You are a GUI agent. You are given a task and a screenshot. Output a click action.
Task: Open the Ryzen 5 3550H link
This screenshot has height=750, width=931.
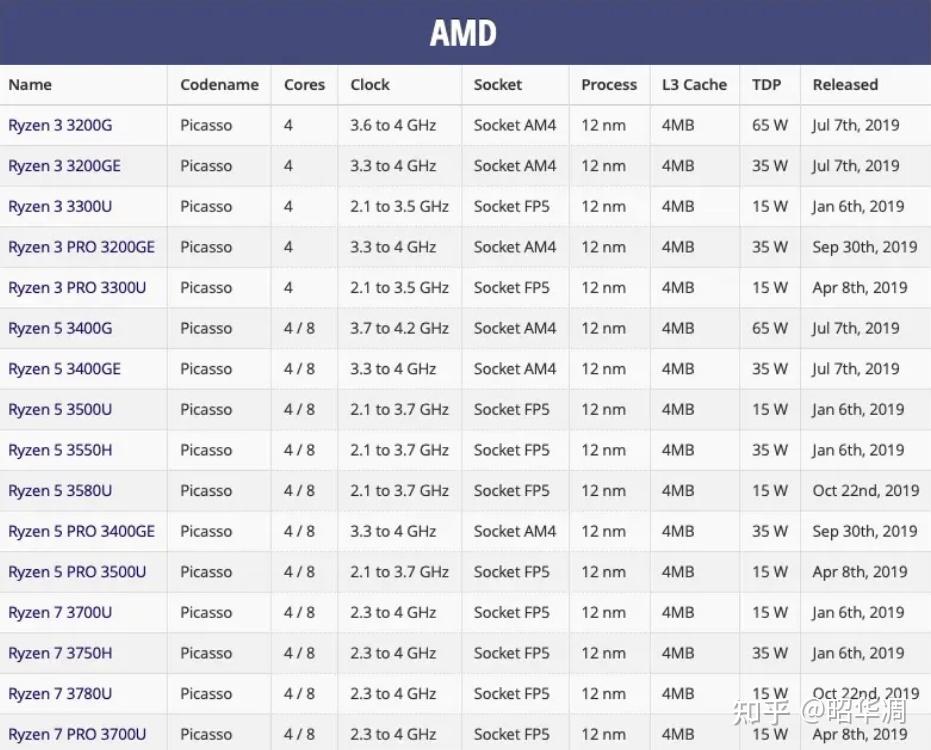60,450
